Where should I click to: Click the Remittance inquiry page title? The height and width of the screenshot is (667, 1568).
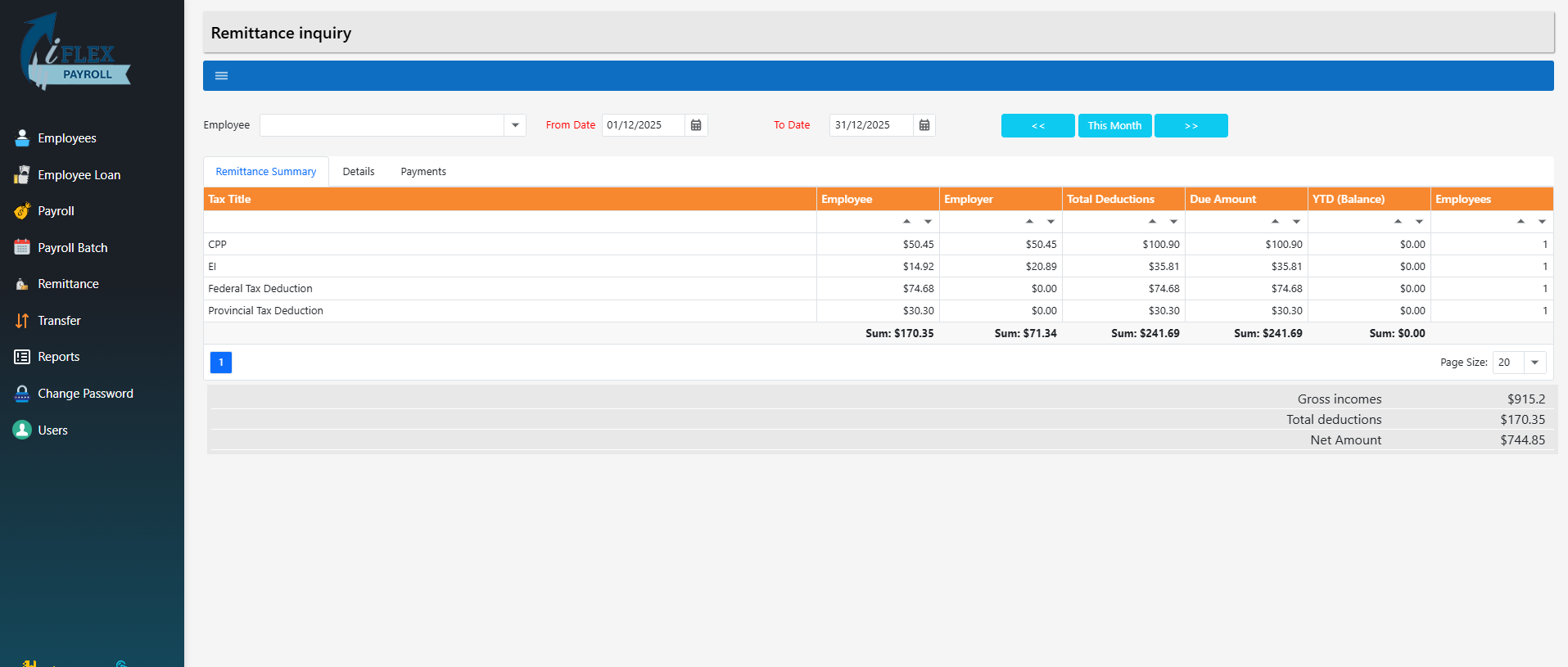[x=281, y=33]
